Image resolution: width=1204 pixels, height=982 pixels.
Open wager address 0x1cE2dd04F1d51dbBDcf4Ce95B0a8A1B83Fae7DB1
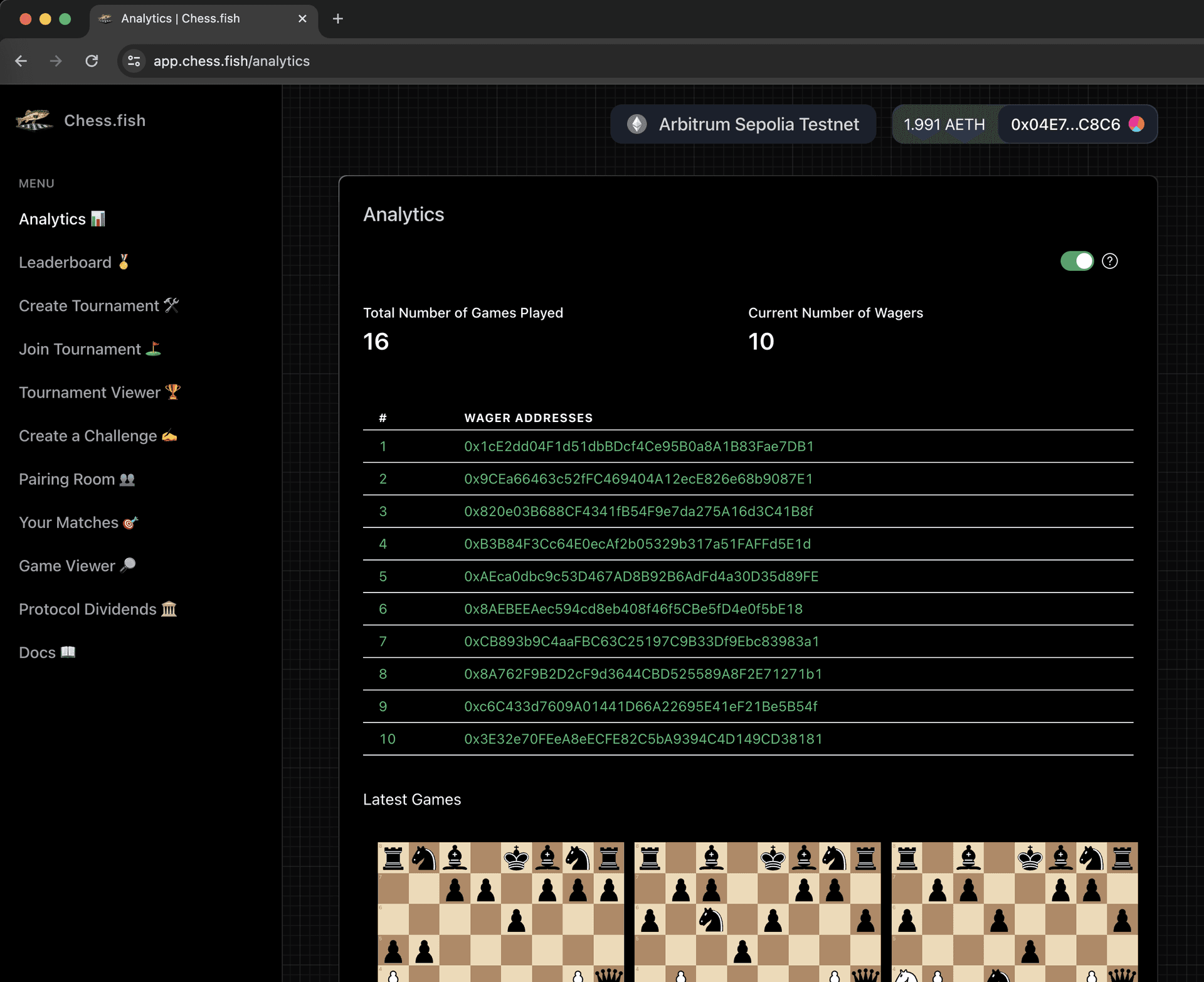639,446
